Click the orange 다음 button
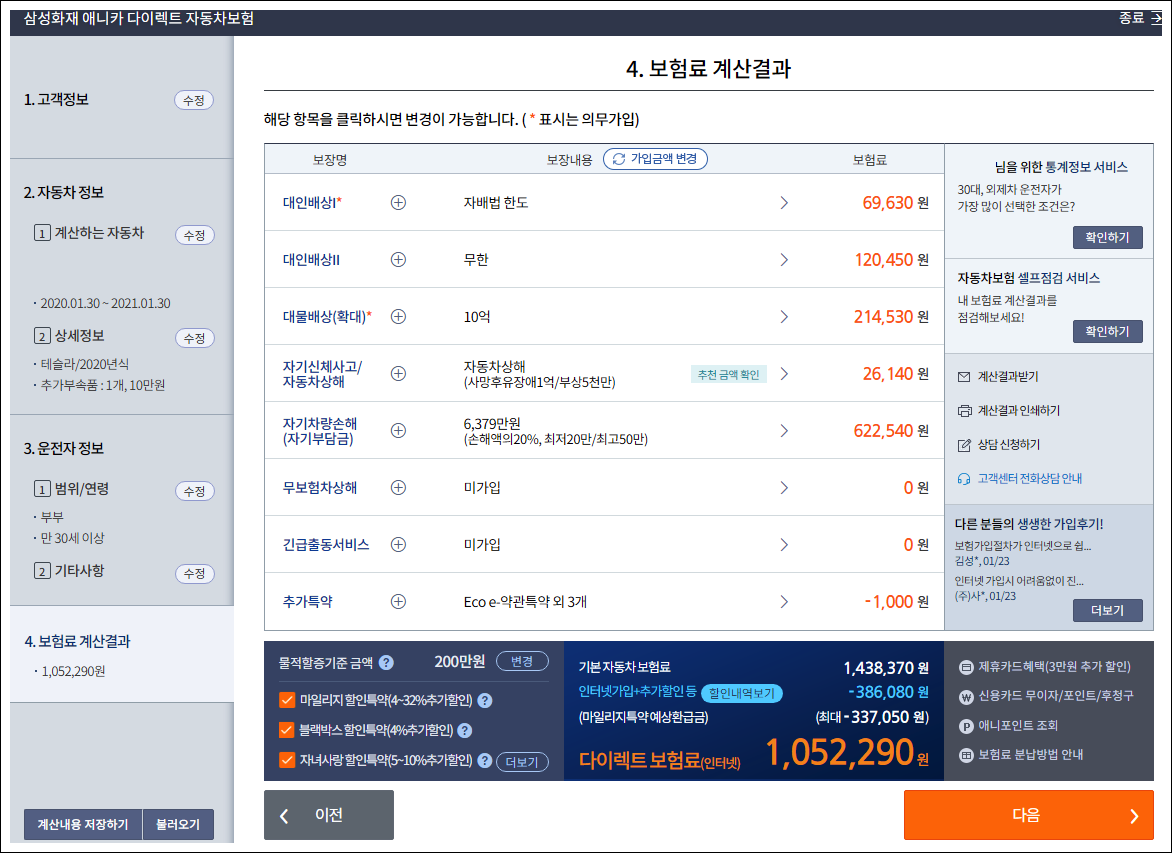1172x853 pixels. pyautogui.click(x=1028, y=815)
